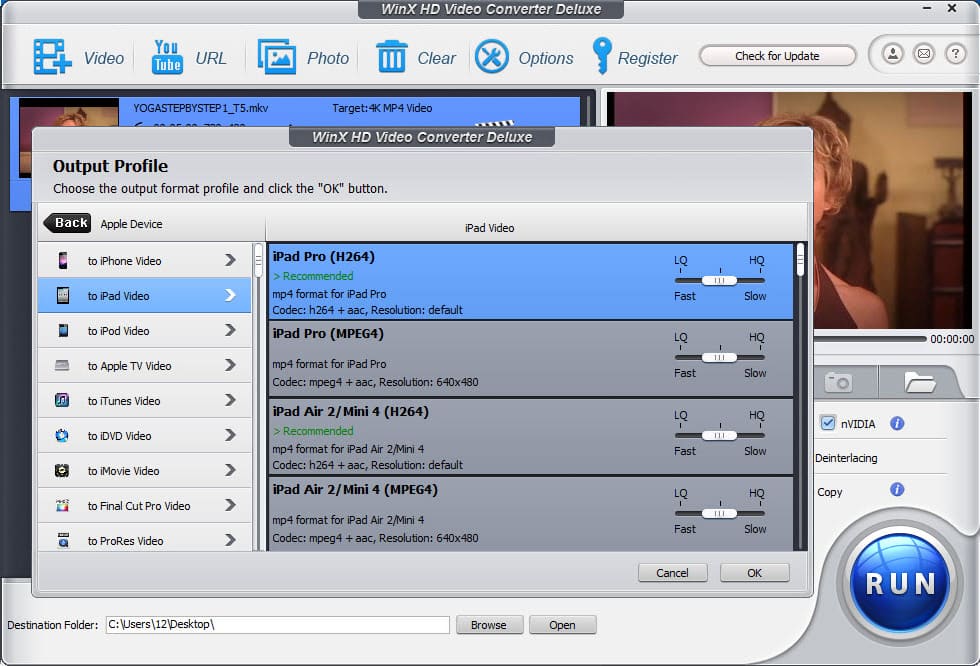Click the iPod device icon
Image resolution: width=980 pixels, height=666 pixels.
[x=62, y=331]
